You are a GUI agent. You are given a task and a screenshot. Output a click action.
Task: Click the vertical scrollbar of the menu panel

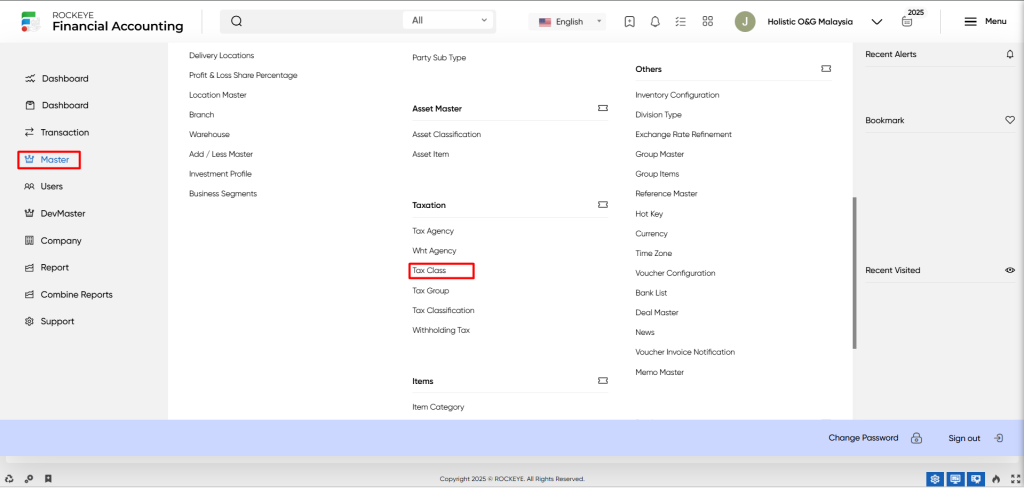(x=854, y=273)
